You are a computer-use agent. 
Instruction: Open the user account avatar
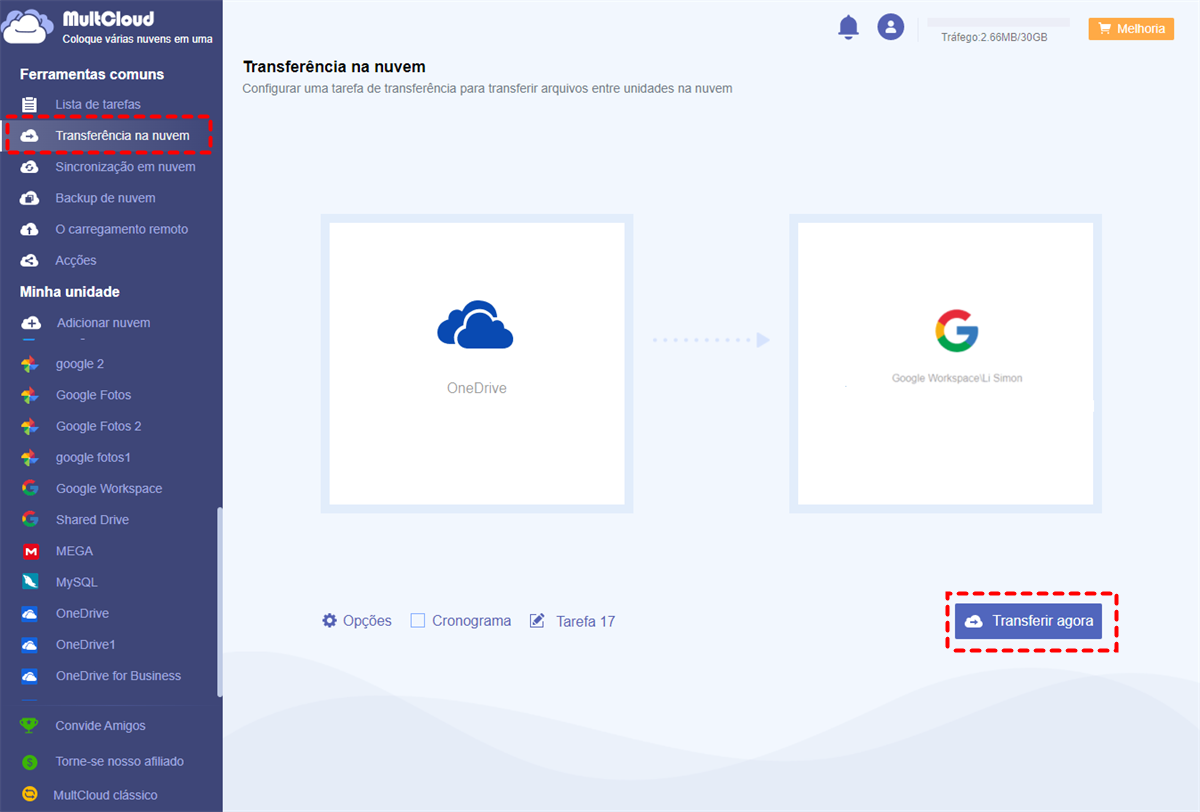click(x=890, y=27)
